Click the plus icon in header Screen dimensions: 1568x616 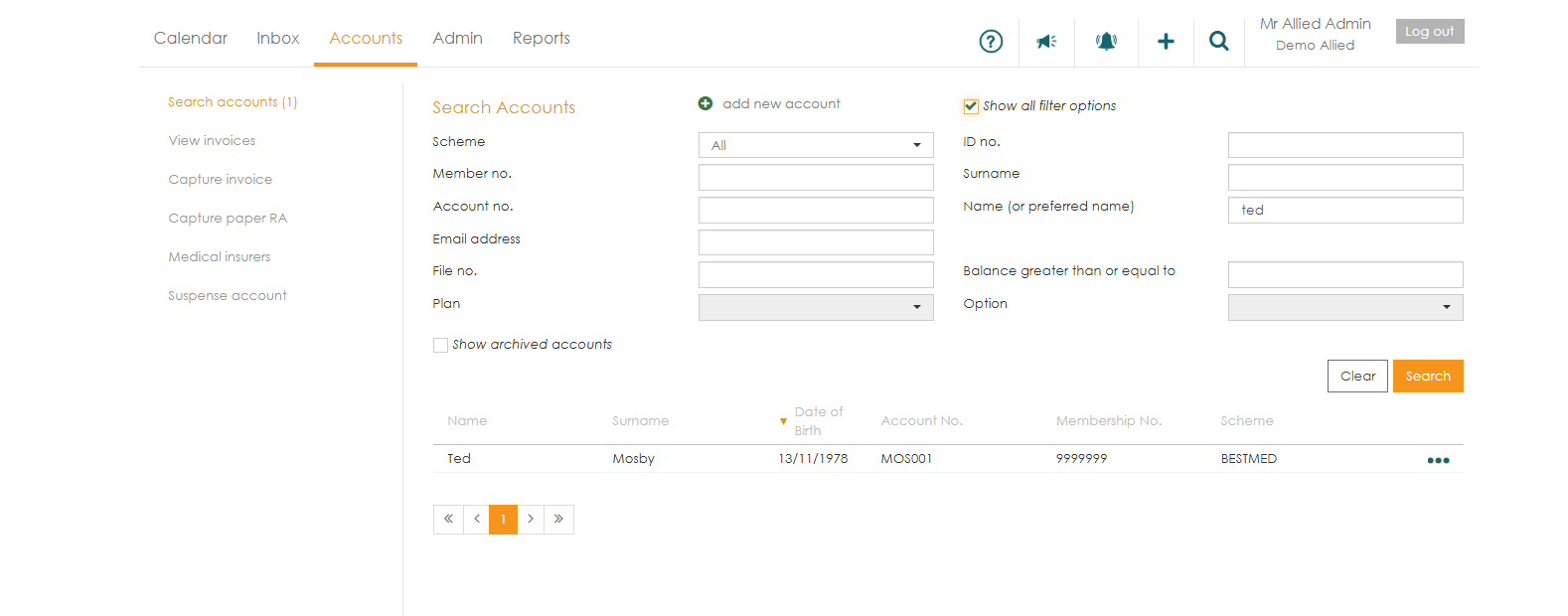[x=1166, y=41]
